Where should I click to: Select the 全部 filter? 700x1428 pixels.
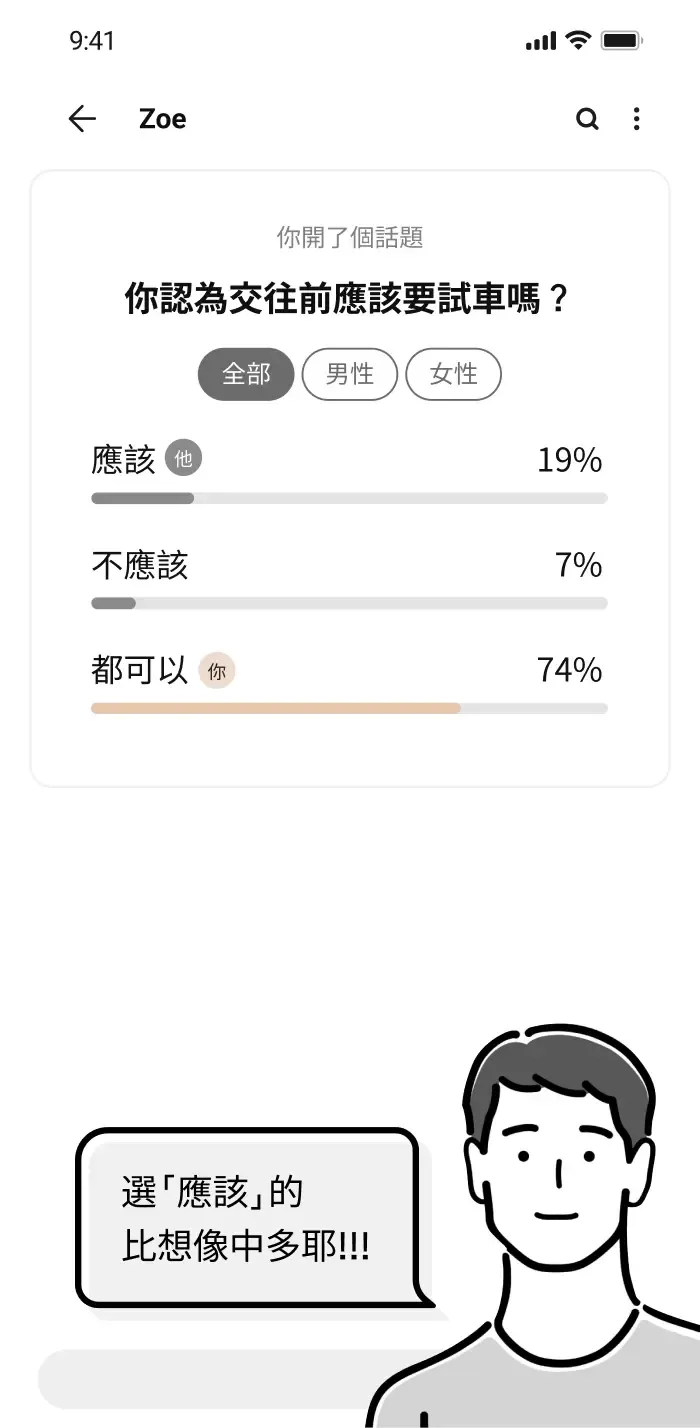point(245,374)
